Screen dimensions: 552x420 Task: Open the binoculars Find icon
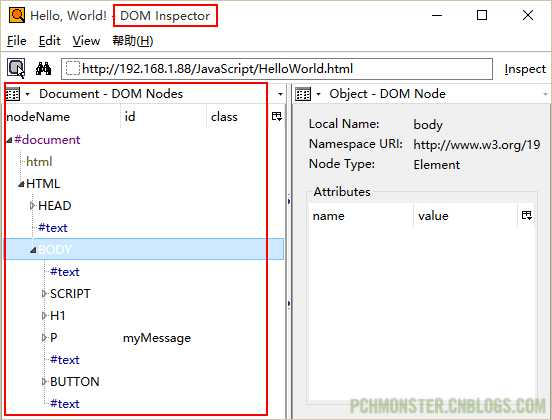tap(44, 68)
